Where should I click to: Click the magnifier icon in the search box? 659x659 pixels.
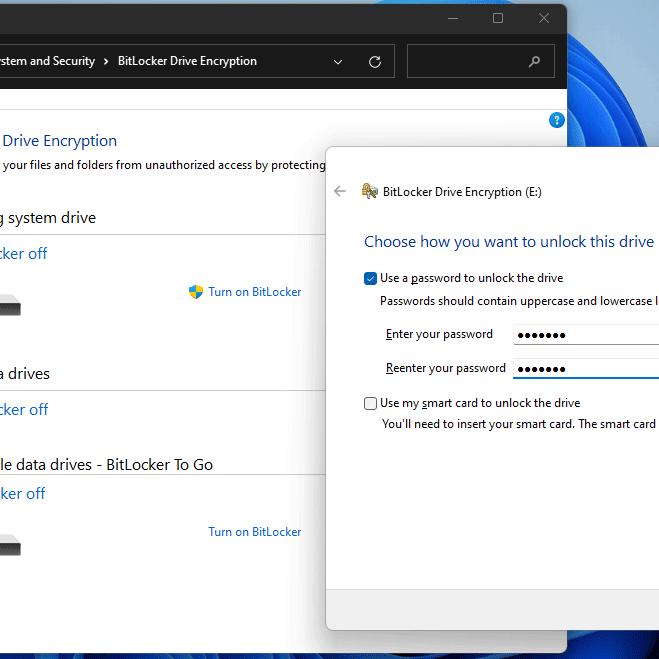(534, 62)
